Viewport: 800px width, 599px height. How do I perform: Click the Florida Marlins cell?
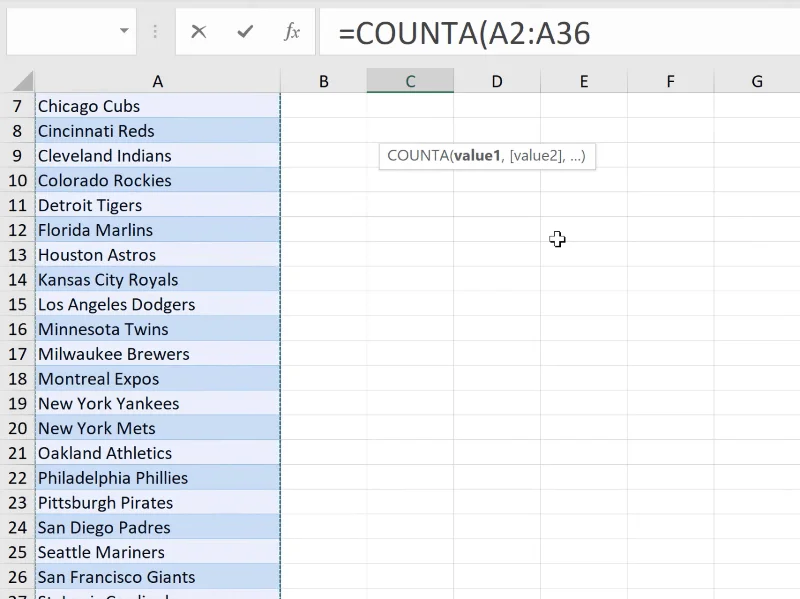point(158,230)
